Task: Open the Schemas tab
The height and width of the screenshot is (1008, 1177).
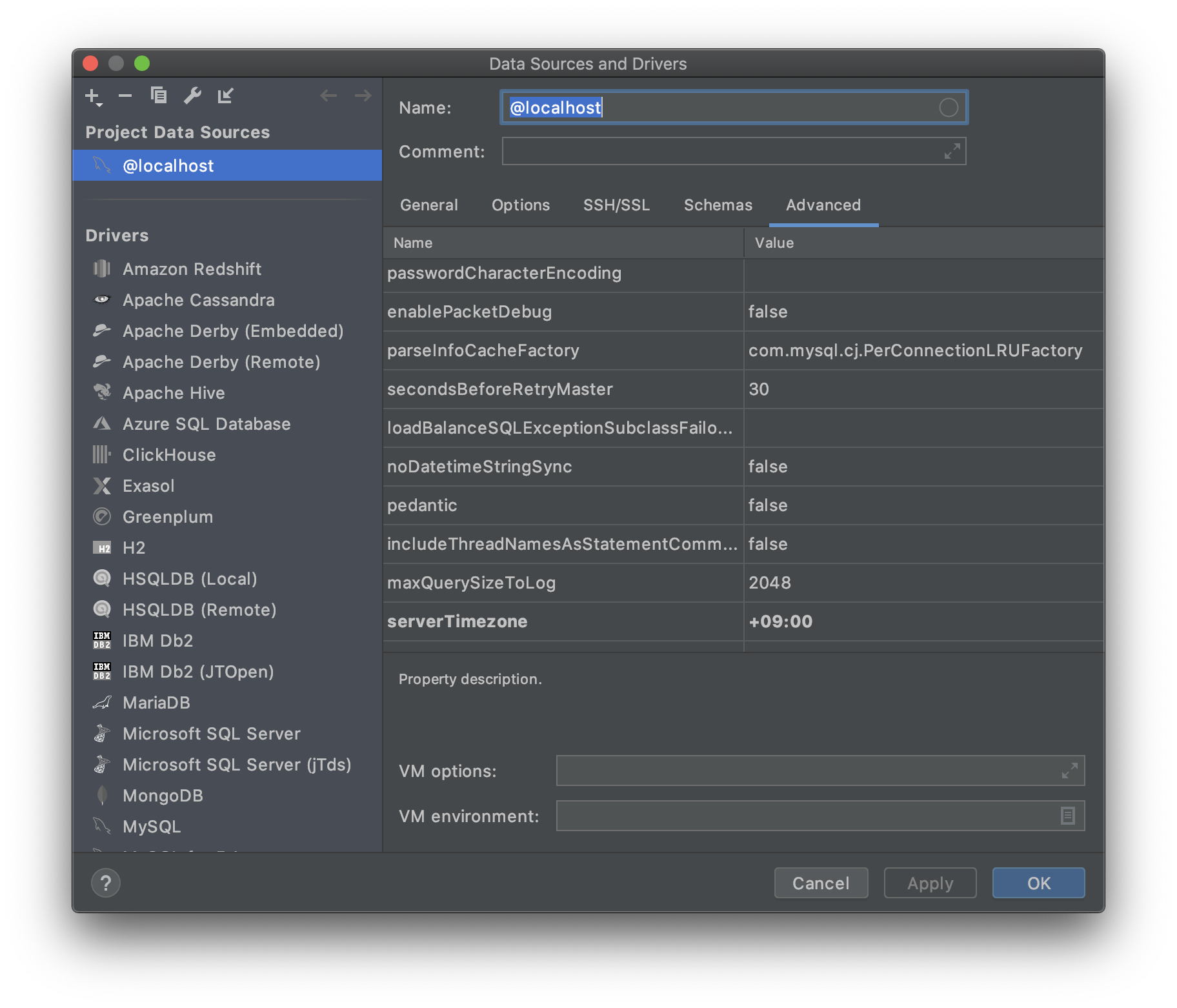Action: pyautogui.click(x=718, y=205)
